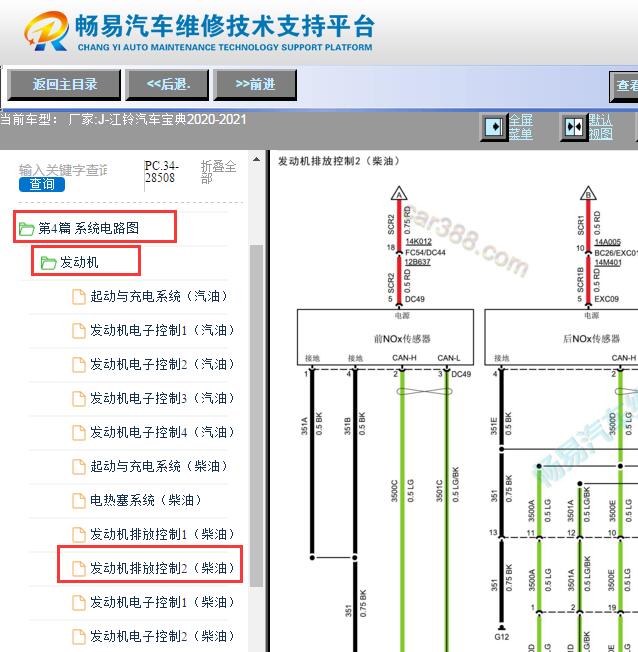Click the page icon beside 电热塞系统（柴油）

79,501
